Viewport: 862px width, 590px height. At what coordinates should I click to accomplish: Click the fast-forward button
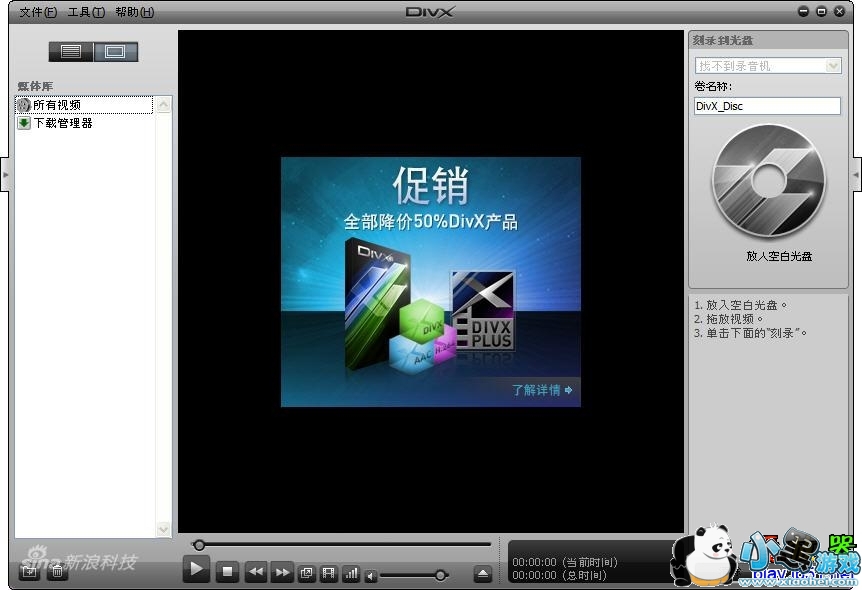pos(282,573)
